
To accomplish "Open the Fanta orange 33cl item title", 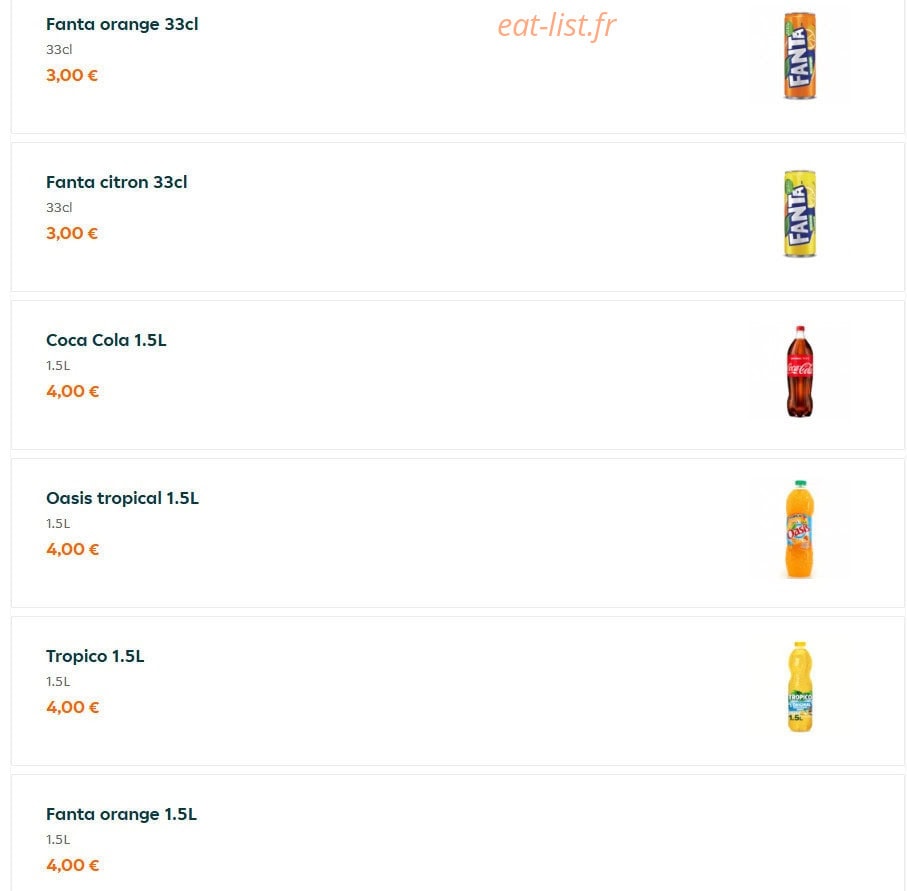I will coord(122,24).
